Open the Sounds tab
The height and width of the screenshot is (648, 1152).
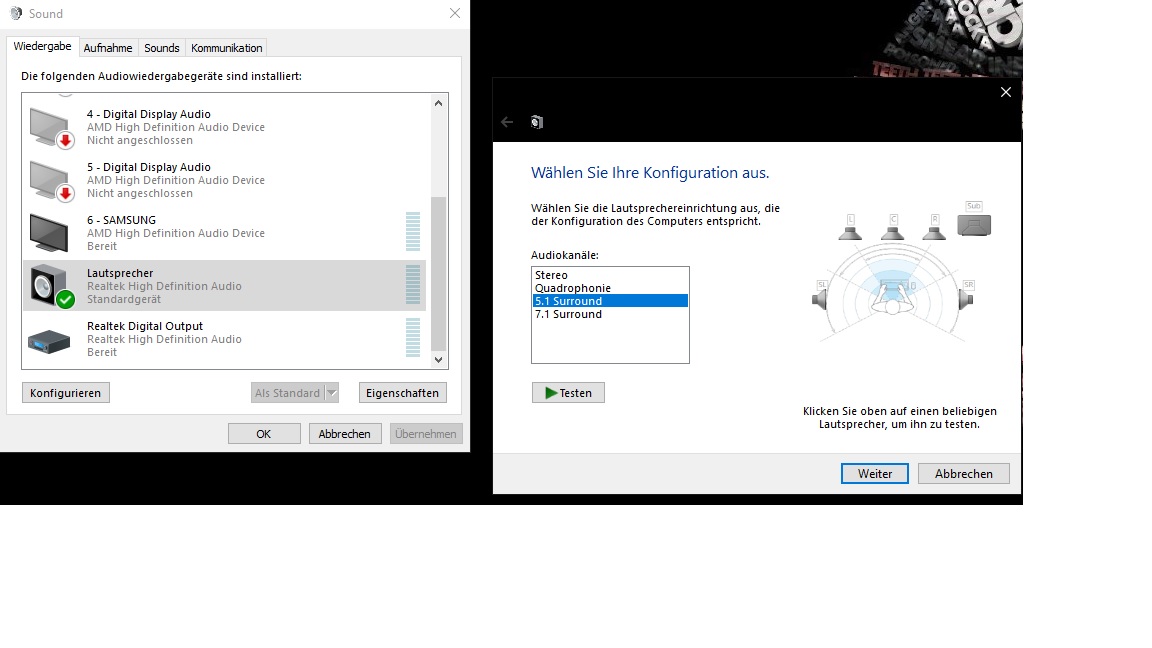click(x=162, y=48)
